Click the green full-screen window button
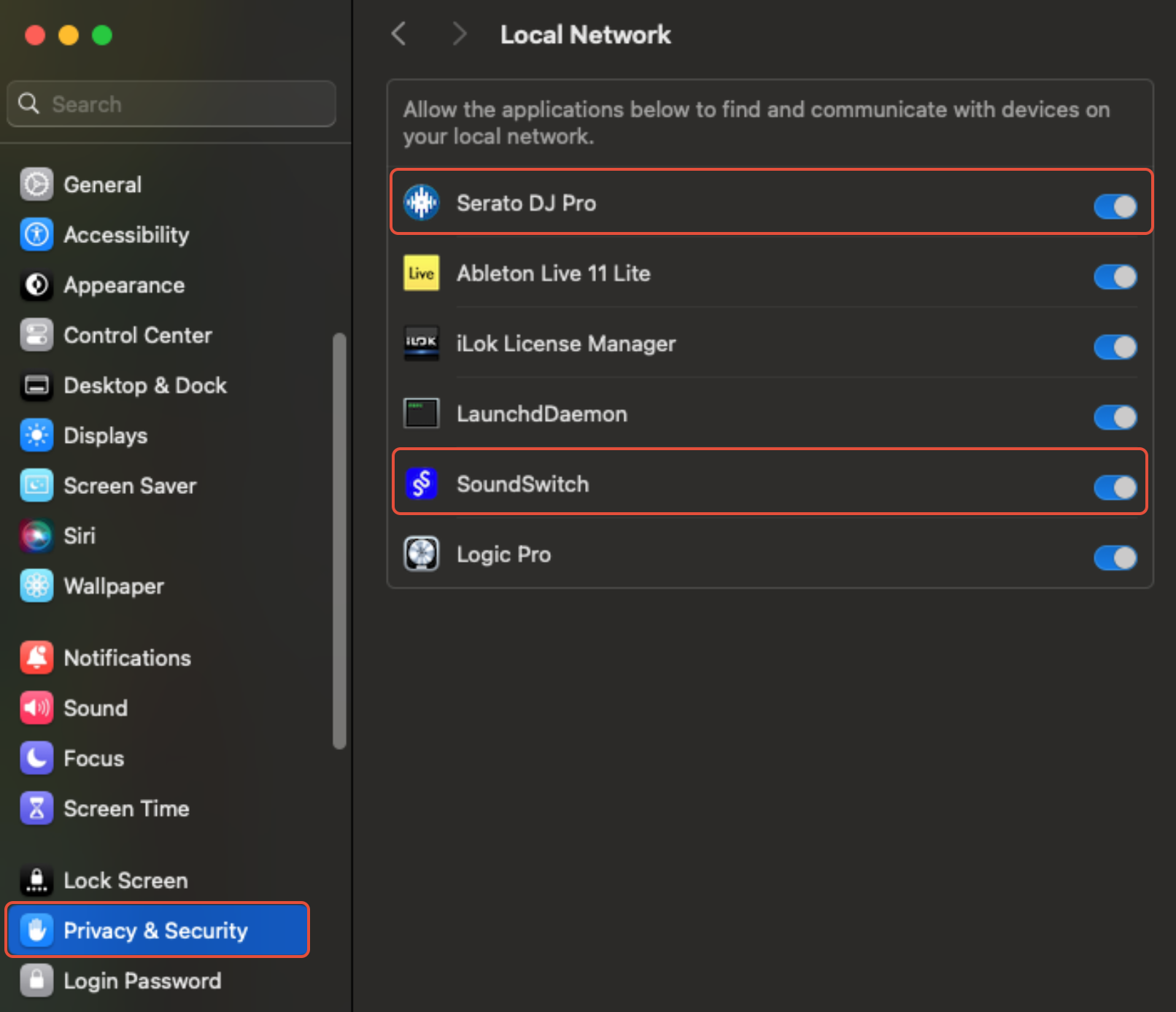 [102, 35]
